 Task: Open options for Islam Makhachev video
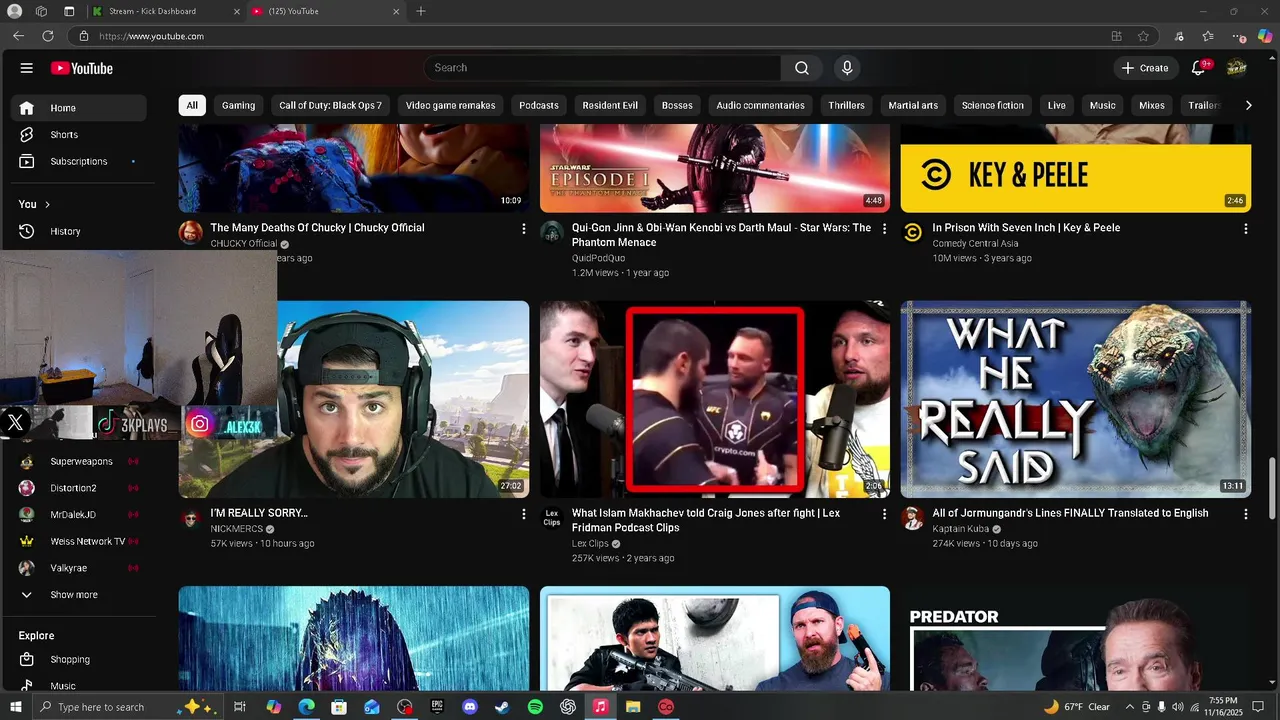pyautogui.click(x=884, y=514)
